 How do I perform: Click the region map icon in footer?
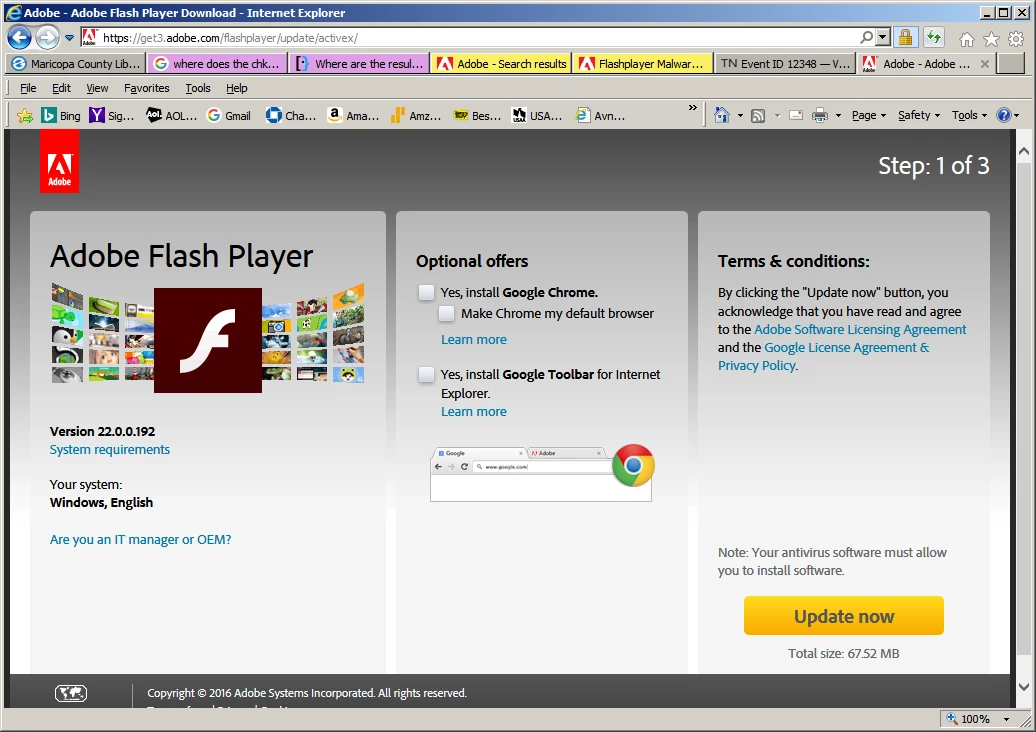[x=71, y=693]
